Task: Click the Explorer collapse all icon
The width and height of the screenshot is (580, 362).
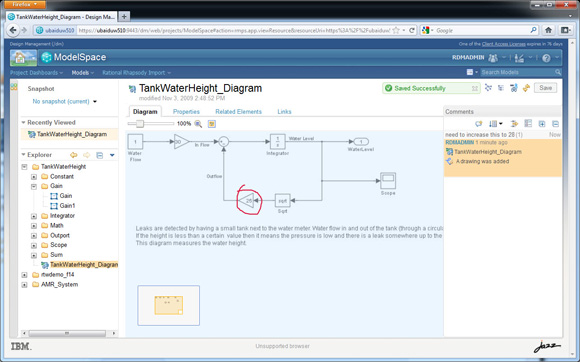Action: point(100,155)
